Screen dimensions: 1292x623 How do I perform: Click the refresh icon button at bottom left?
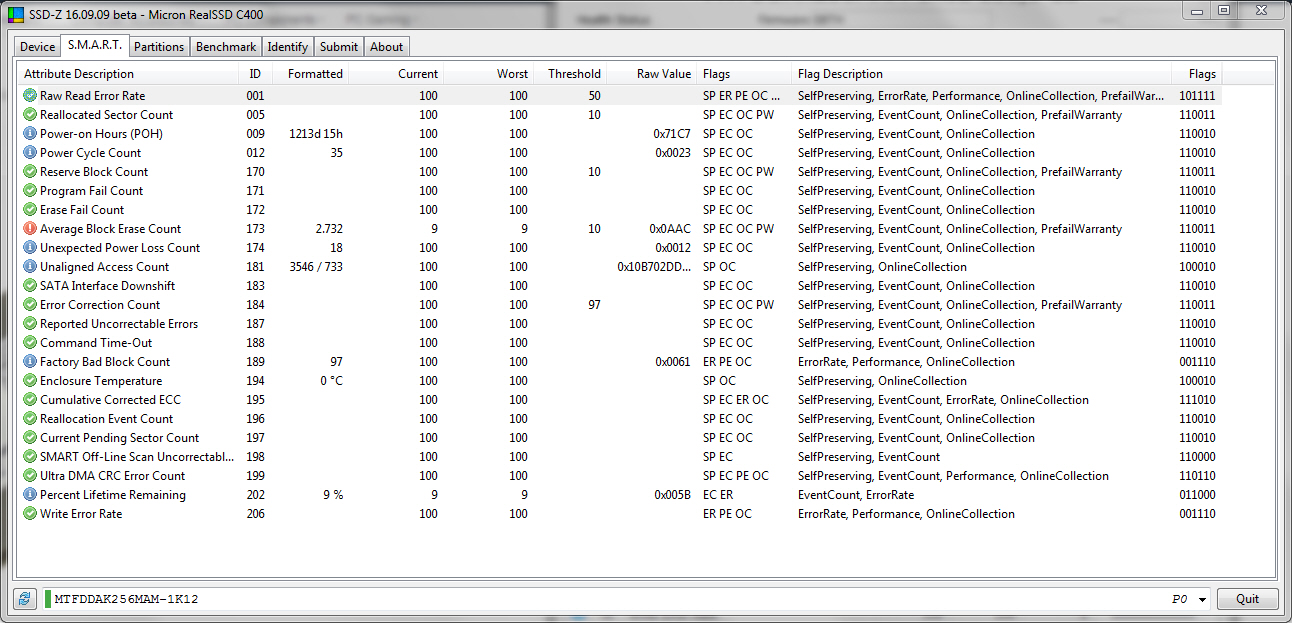(x=25, y=599)
